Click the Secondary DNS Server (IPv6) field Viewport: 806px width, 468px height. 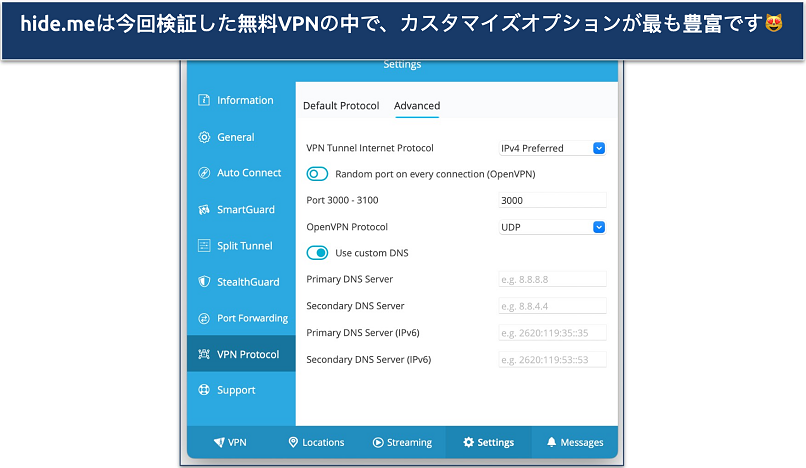(x=552, y=359)
